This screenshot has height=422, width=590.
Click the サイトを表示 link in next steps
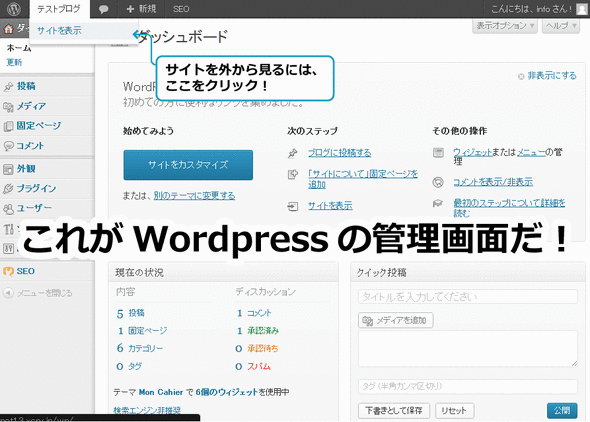(330, 205)
